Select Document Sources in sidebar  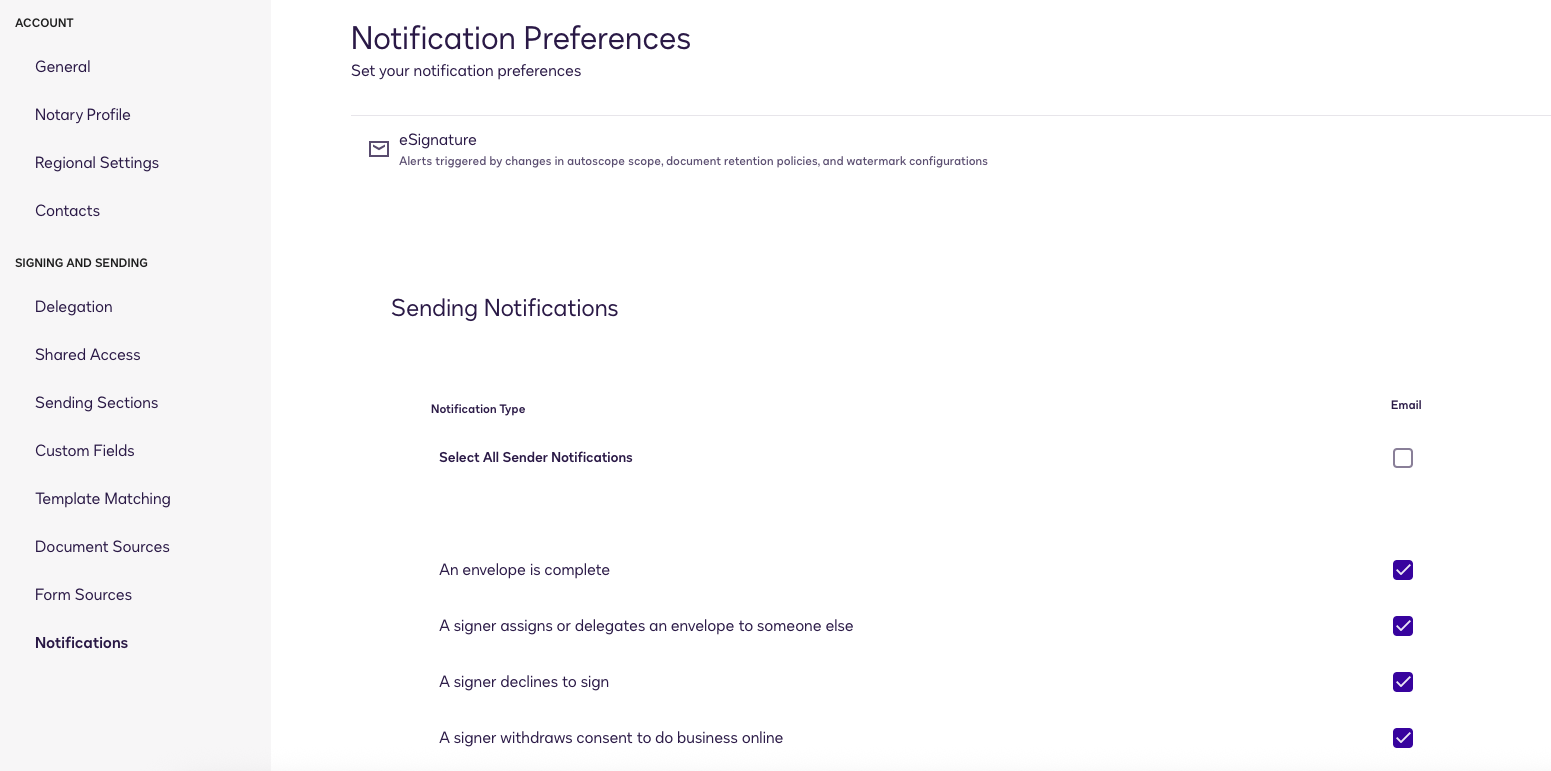[102, 547]
